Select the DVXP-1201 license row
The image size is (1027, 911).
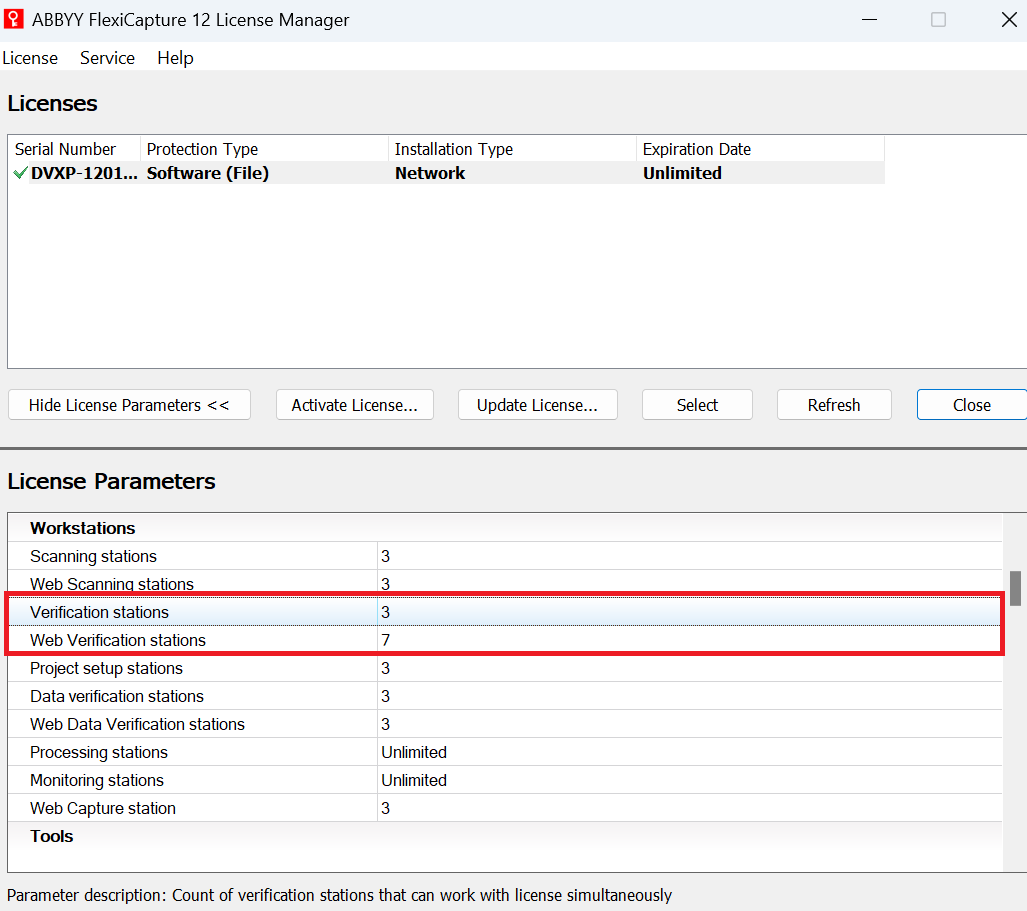(448, 173)
